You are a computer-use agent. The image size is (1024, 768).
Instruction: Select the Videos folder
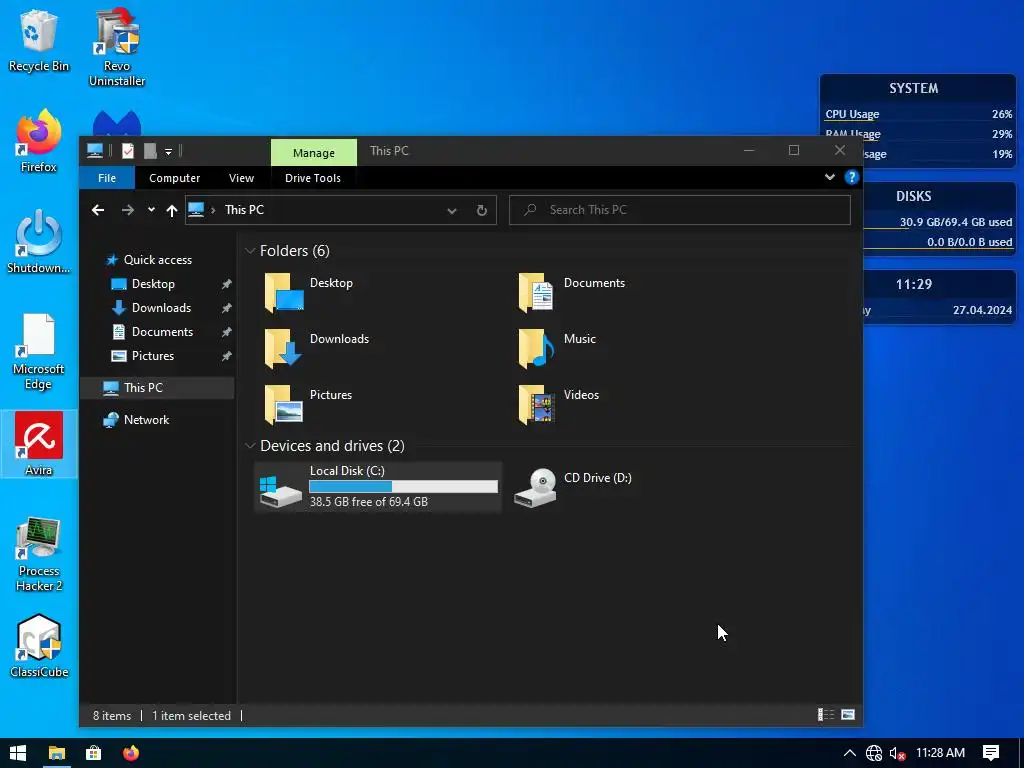click(558, 404)
